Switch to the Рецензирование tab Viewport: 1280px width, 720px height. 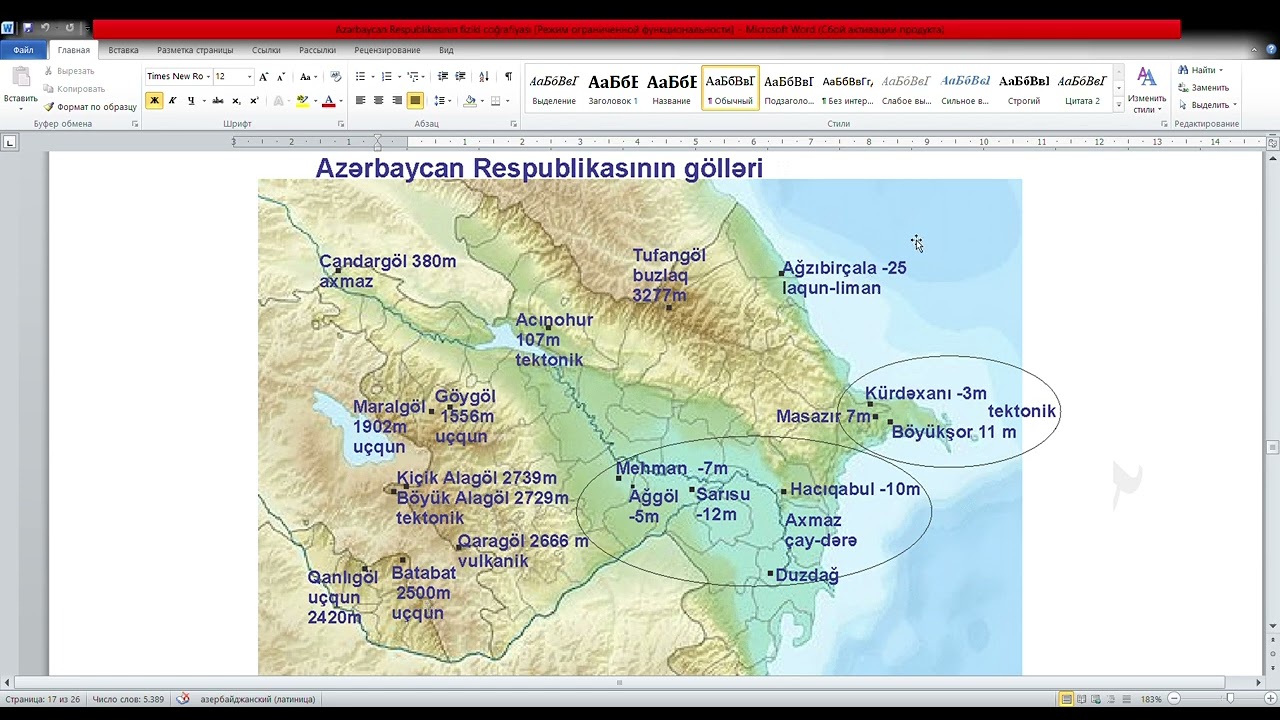point(387,50)
